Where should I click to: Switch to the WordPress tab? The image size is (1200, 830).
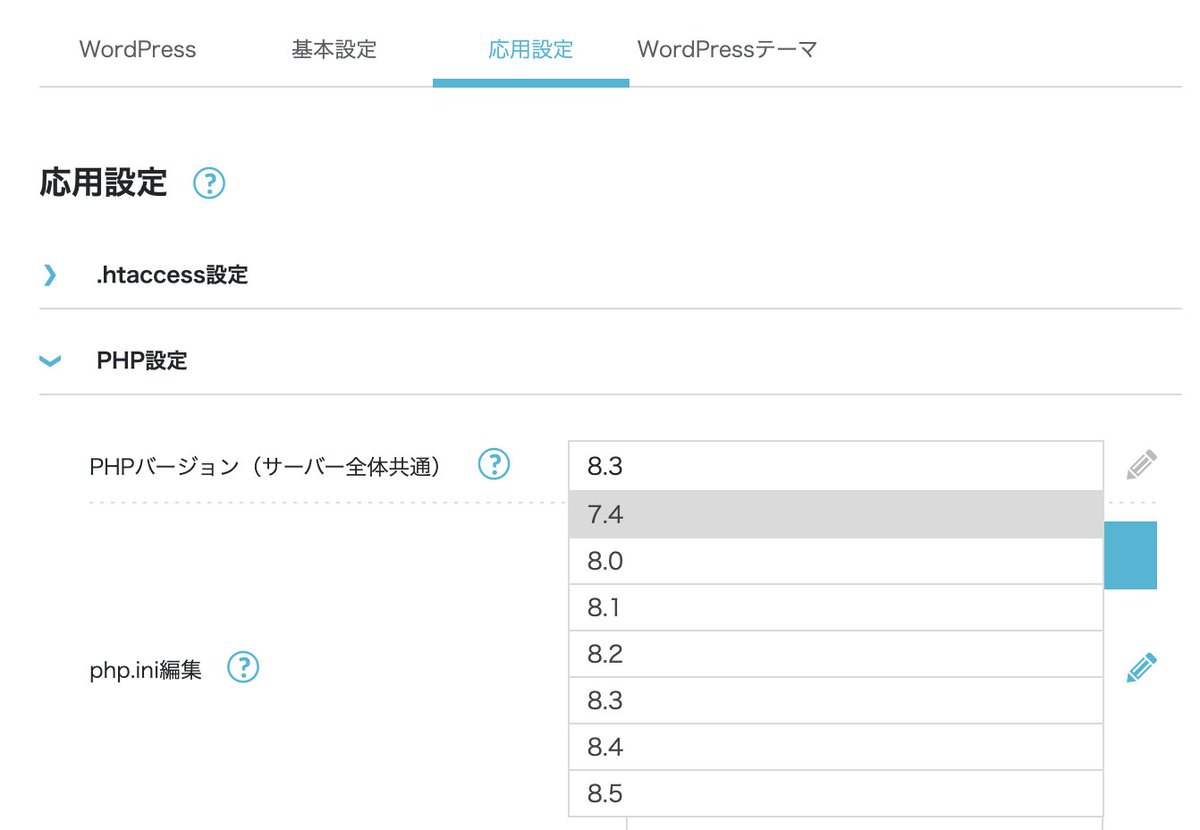pyautogui.click(x=138, y=49)
